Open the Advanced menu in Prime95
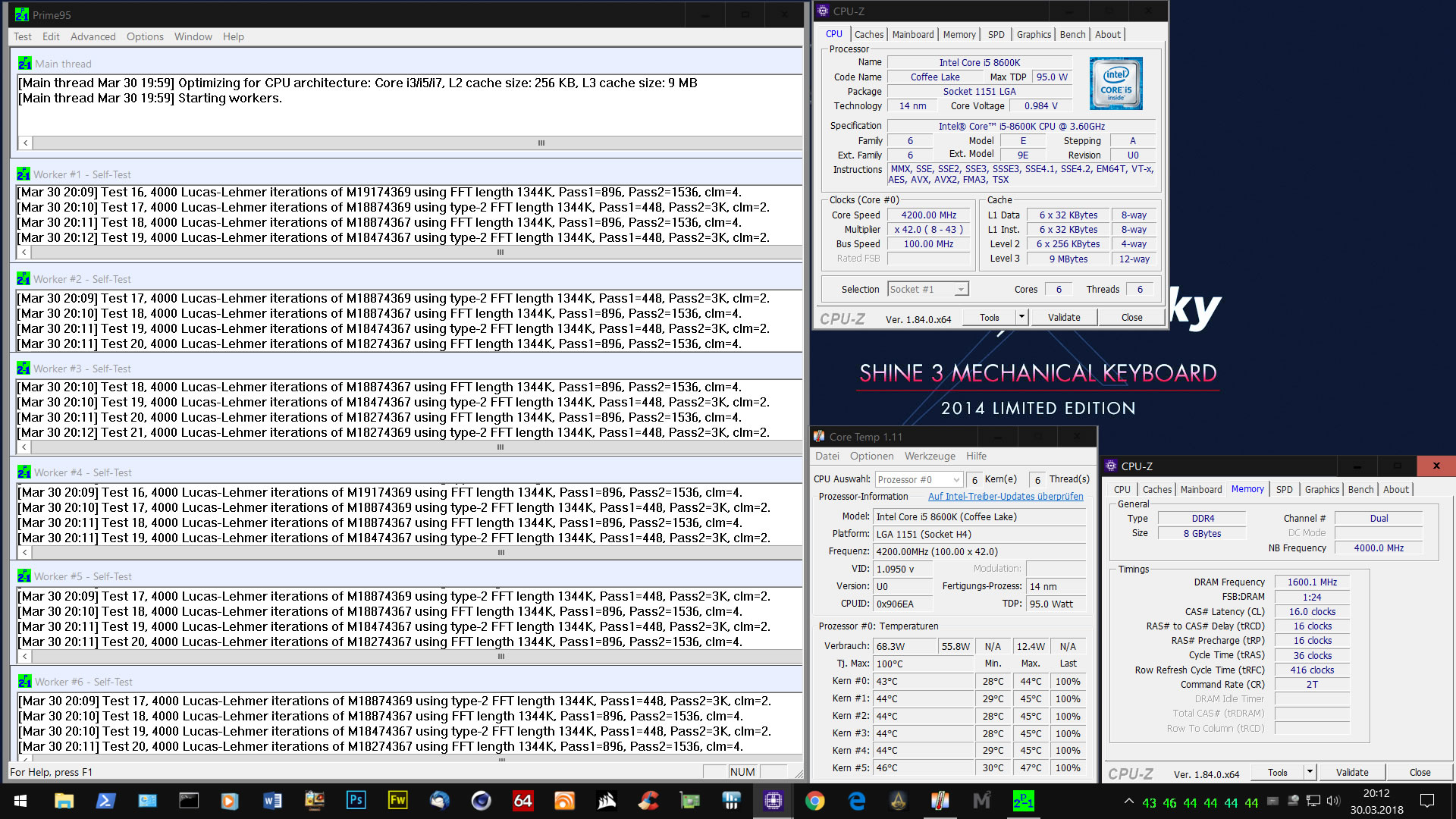 tap(93, 36)
